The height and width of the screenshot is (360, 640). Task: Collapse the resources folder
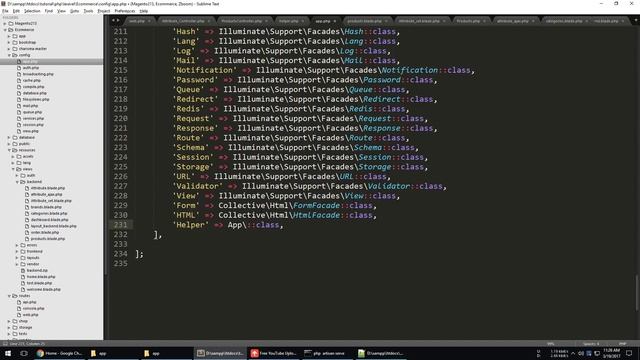[x=9, y=150]
